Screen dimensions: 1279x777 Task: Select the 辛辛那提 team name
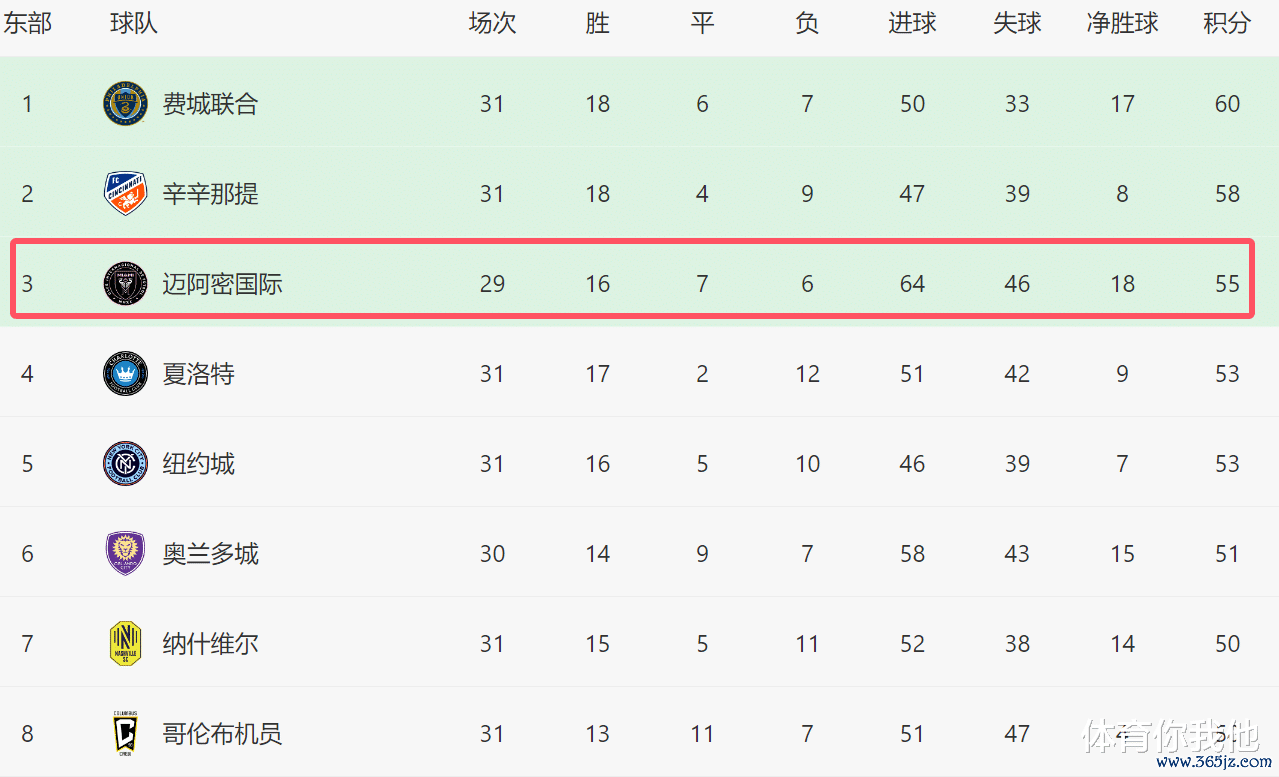210,194
